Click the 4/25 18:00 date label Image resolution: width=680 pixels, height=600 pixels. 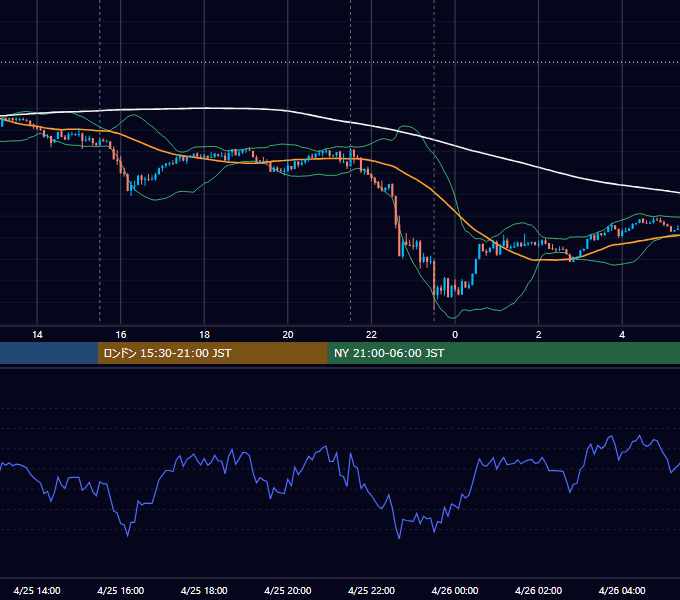click(204, 590)
